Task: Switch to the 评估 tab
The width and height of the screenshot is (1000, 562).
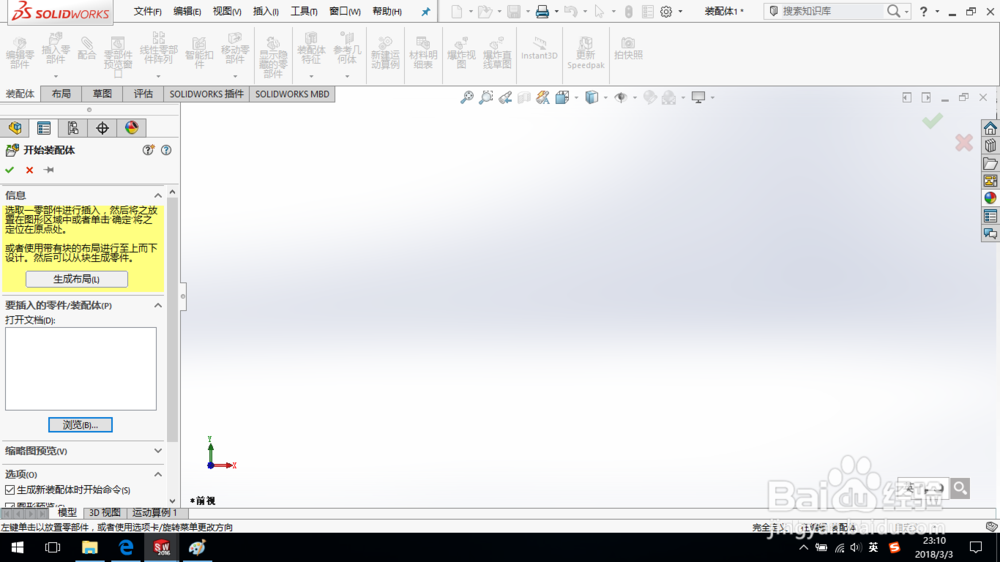Action: (143, 94)
